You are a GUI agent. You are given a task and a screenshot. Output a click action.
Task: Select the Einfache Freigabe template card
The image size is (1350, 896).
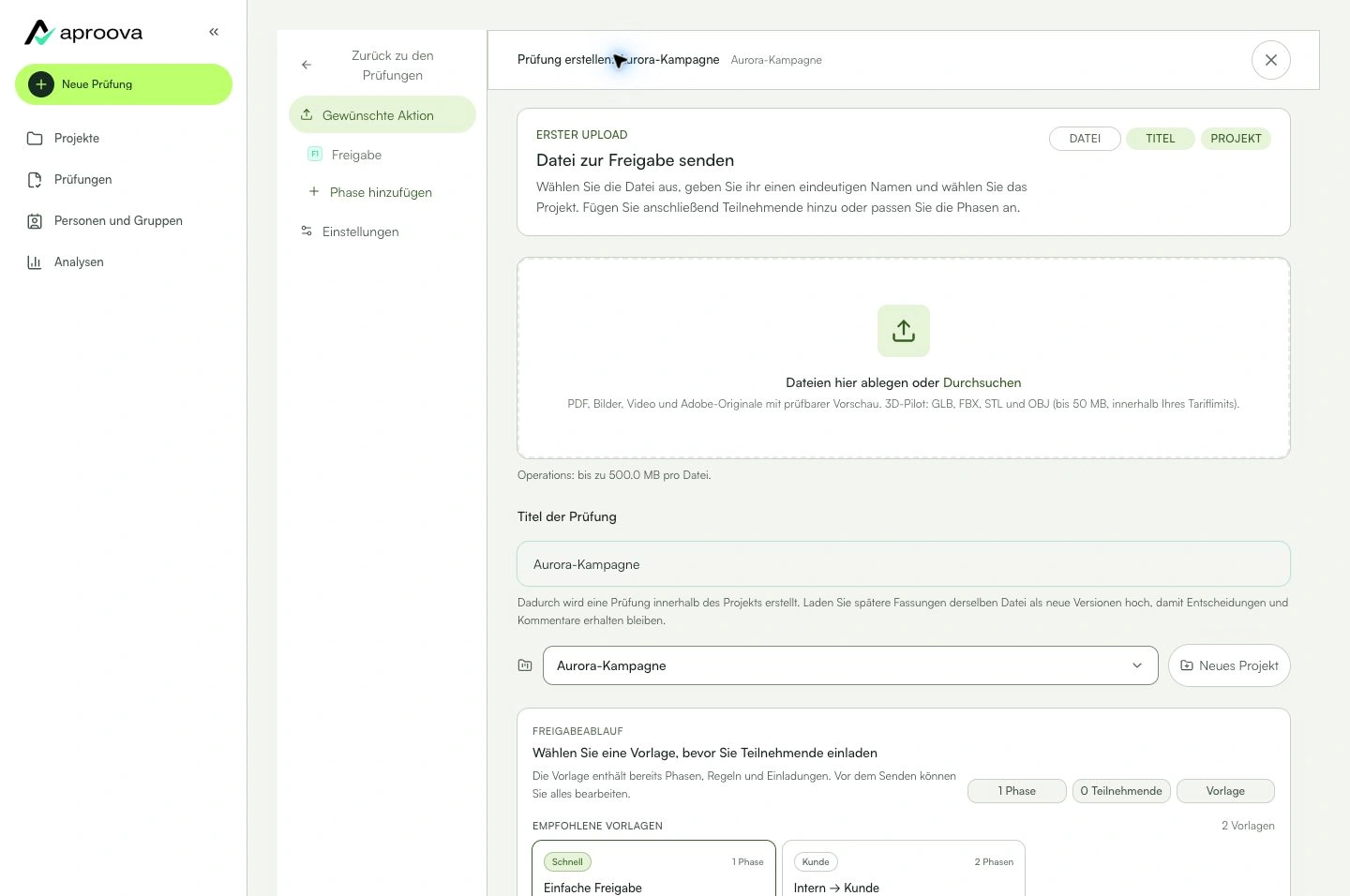[x=653, y=869]
